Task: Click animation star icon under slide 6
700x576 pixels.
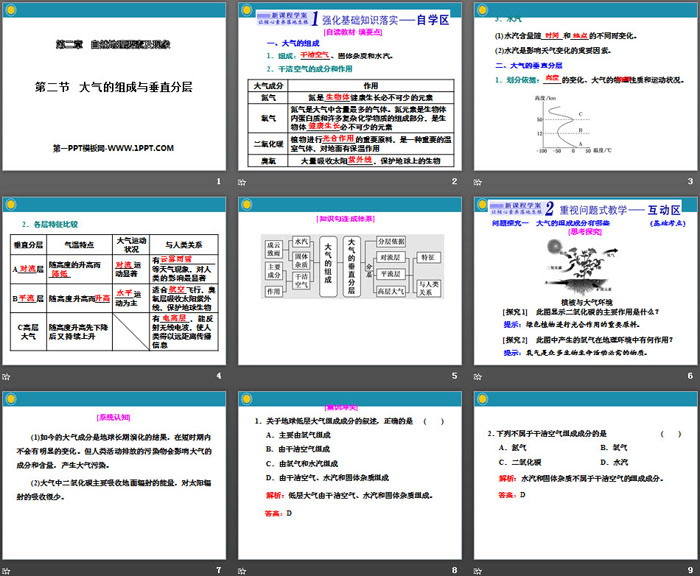Action: pos(478,376)
